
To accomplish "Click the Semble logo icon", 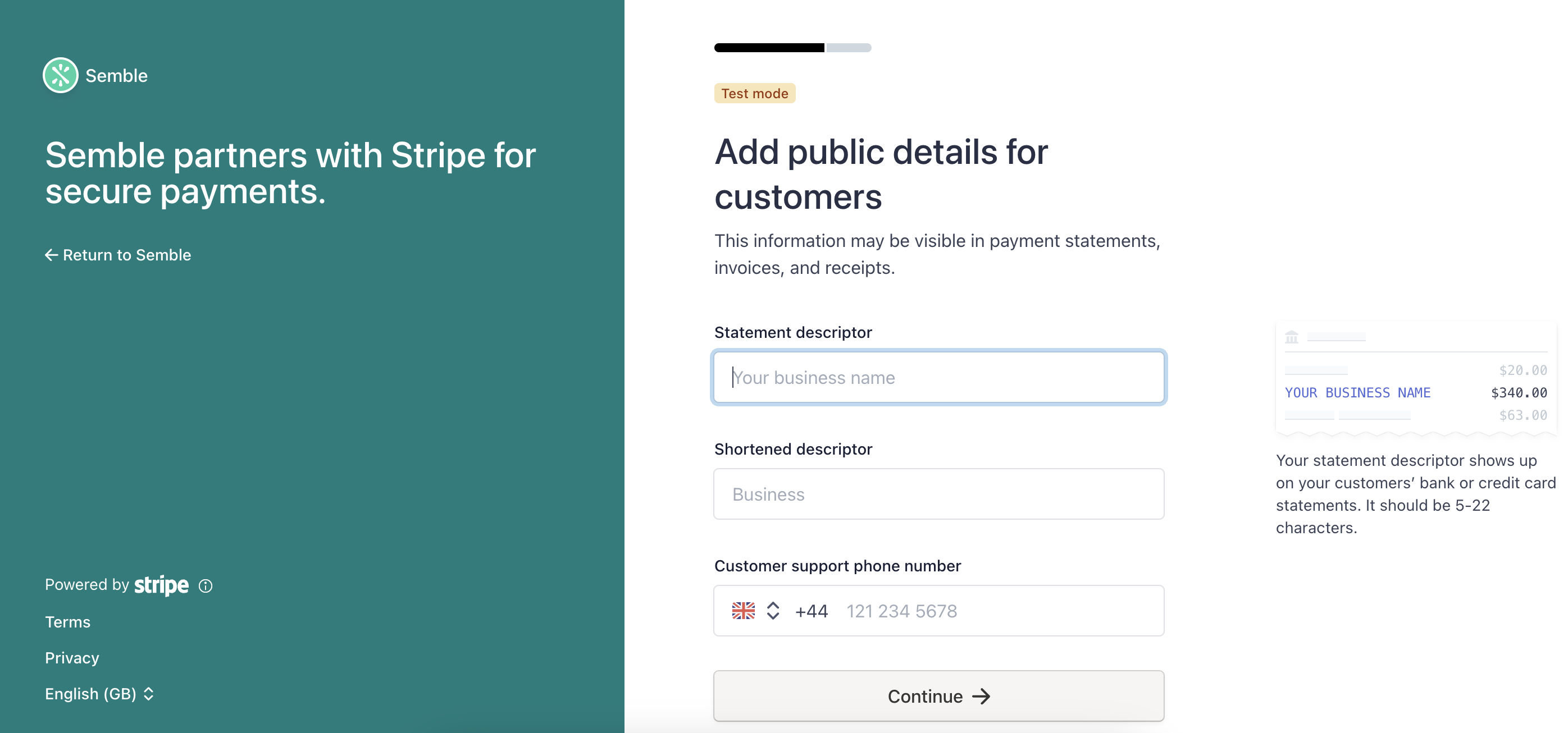I will click(x=60, y=75).
